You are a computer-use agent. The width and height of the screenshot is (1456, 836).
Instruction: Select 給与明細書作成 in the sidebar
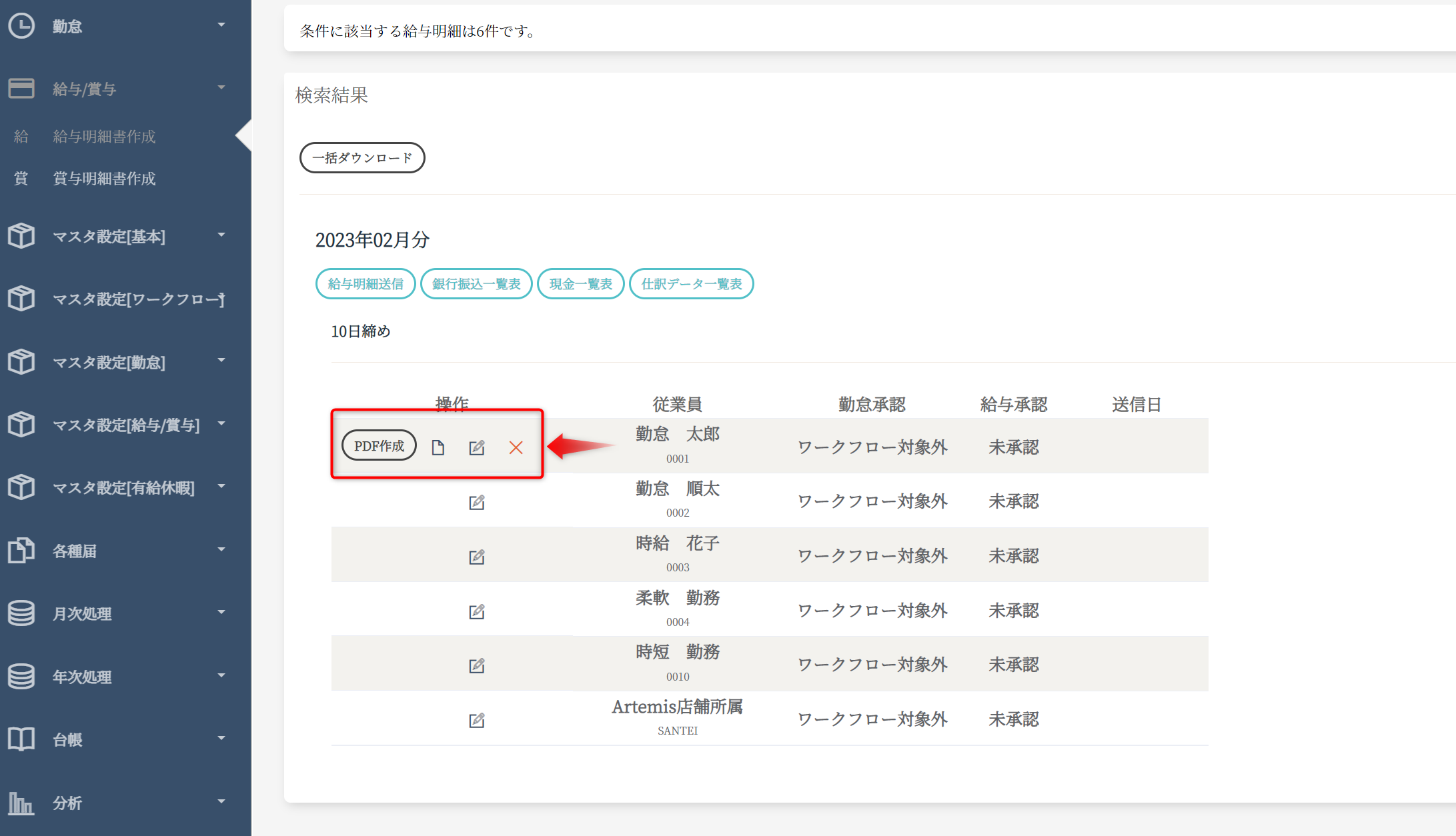pos(104,137)
